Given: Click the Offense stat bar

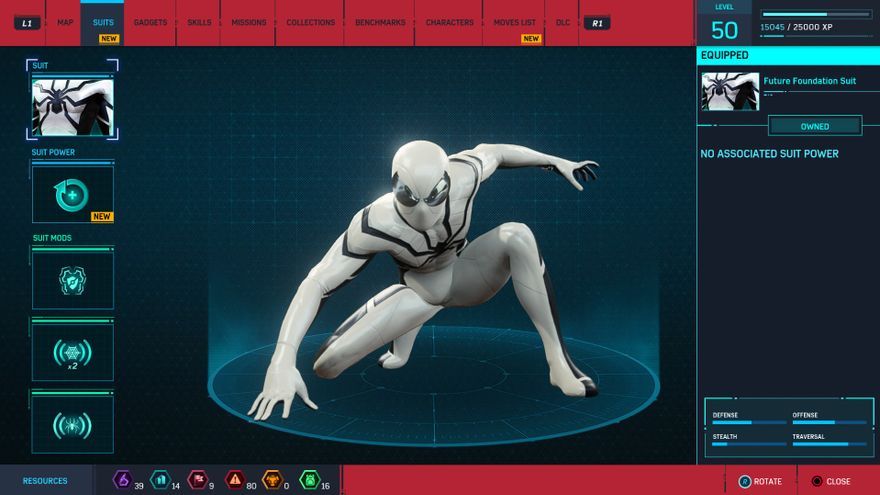Looking at the screenshot, I should [x=829, y=423].
